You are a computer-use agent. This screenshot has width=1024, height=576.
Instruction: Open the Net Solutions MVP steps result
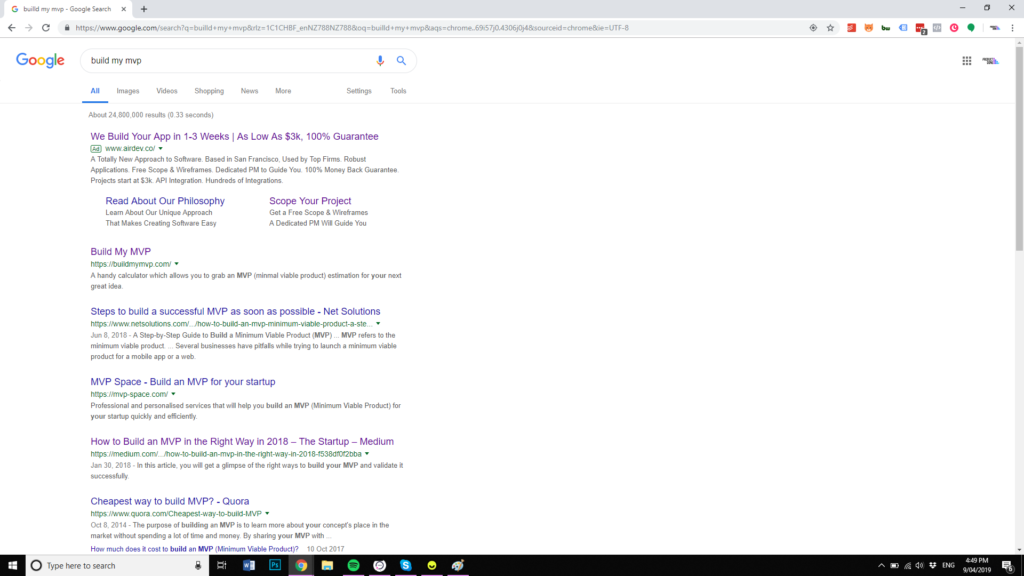[235, 312]
